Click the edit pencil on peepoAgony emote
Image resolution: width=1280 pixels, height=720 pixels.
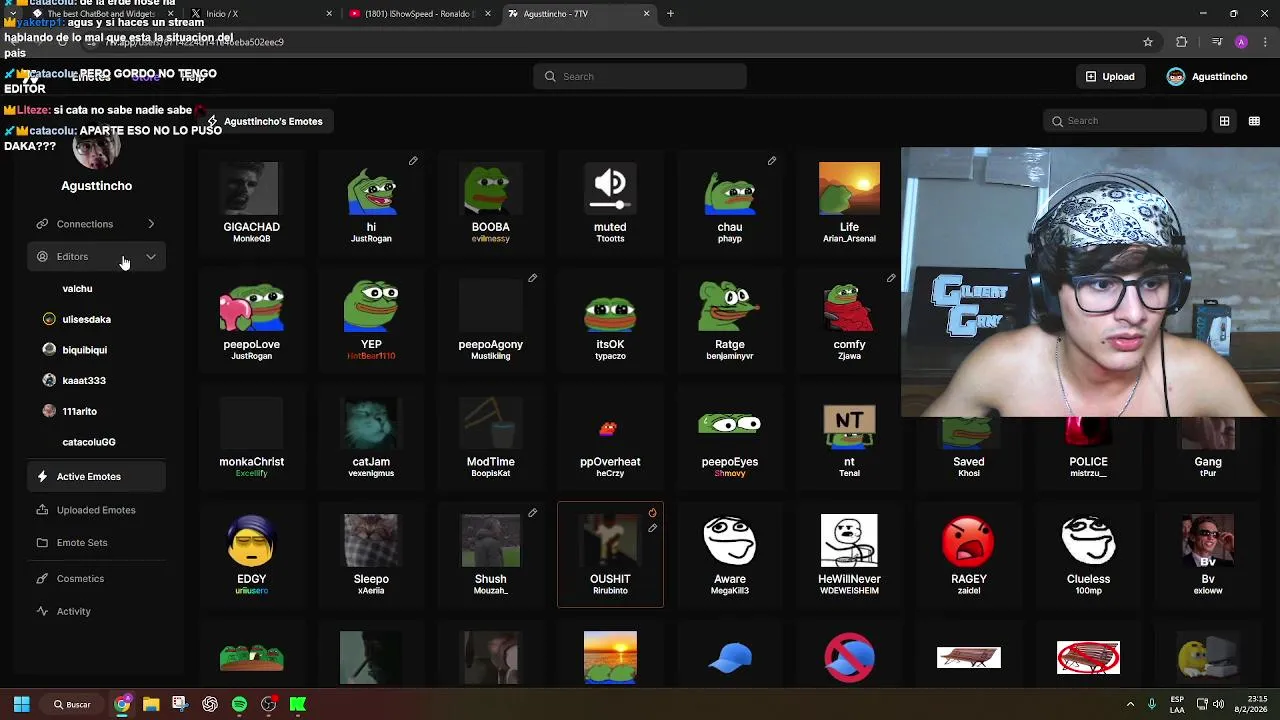pos(533,278)
